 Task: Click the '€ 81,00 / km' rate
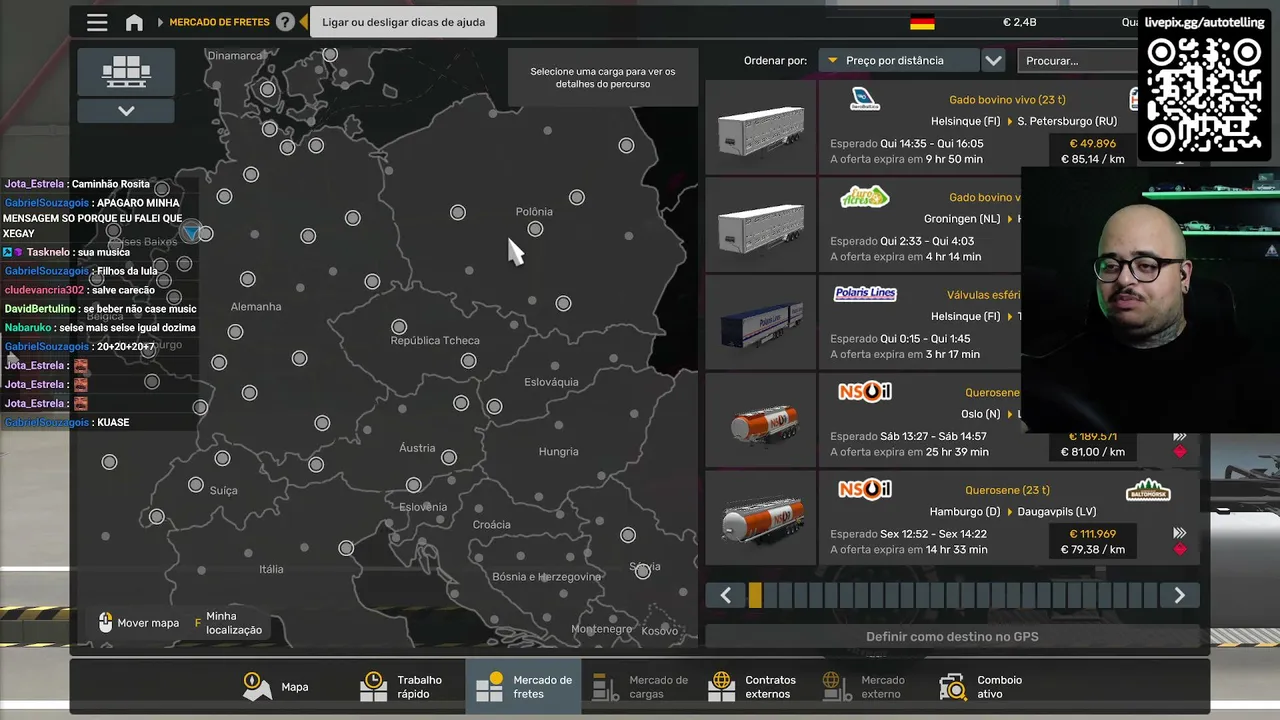click(x=1092, y=452)
